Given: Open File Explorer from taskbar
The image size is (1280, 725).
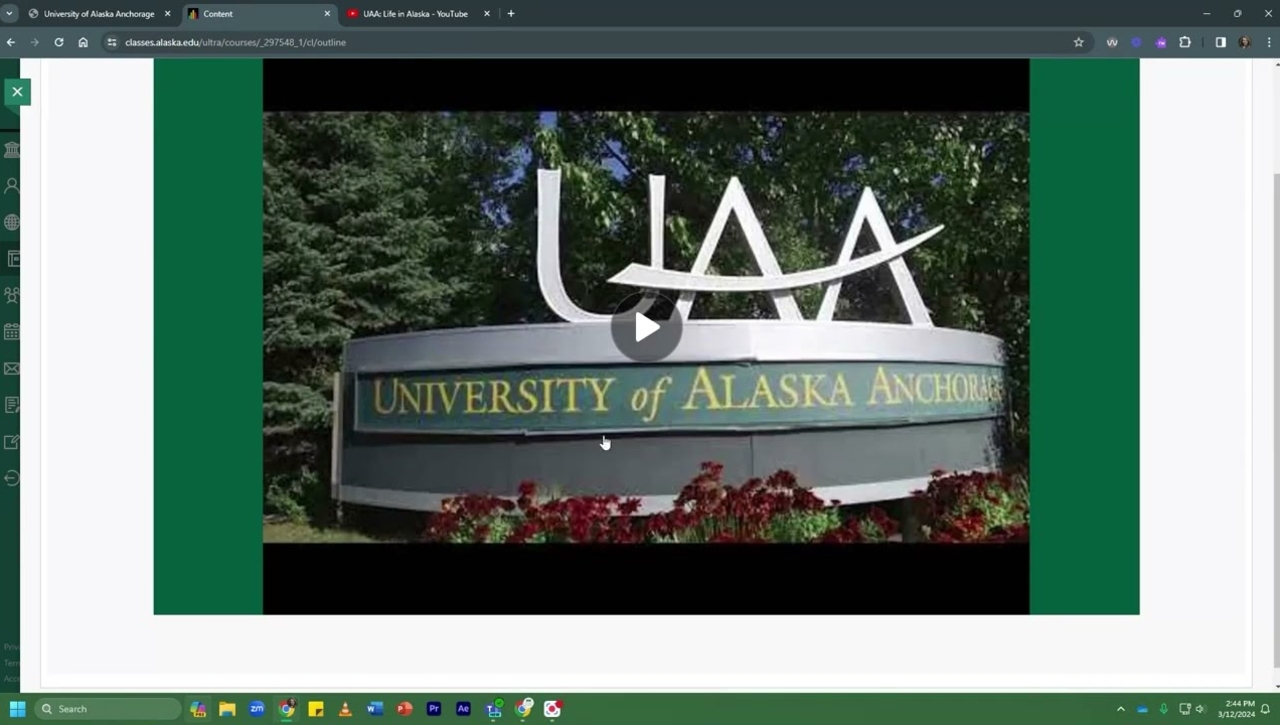Looking at the screenshot, I should point(227,709).
